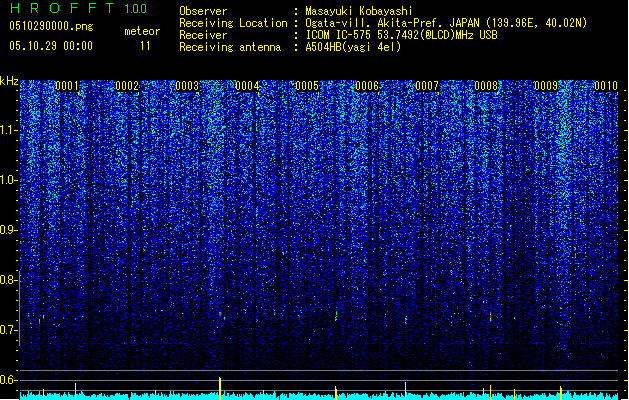Select Ogata-vill. Akita-Pref. JAPAN location text
629x400 pixels.
point(446,23)
